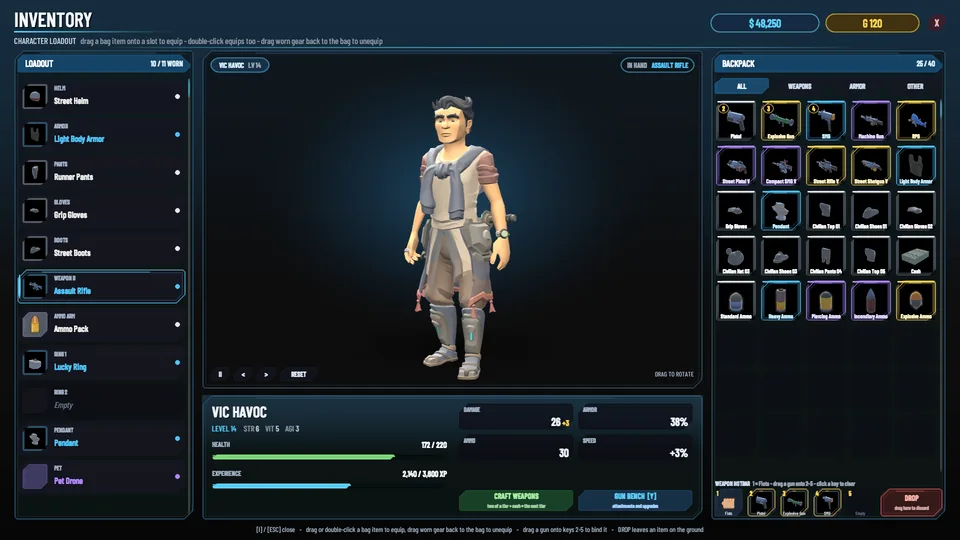Screen dimensions: 960x540
Task: Select Civilian Gloves 02 item
Action: [x=916, y=211]
